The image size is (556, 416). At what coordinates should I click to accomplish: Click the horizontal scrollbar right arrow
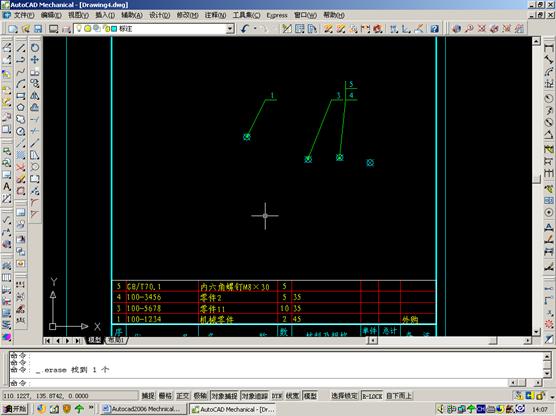[528, 340]
